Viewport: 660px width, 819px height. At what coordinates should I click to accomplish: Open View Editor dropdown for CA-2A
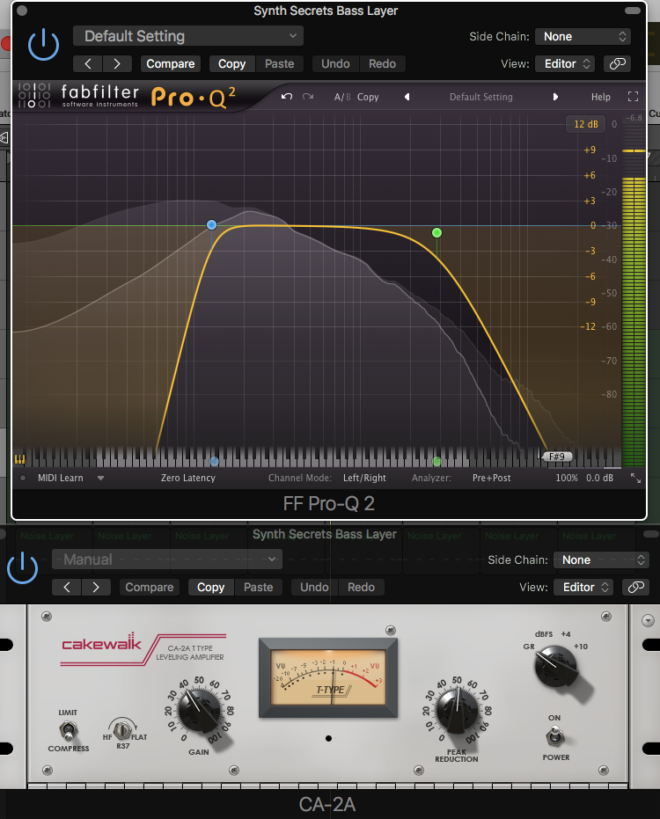pyautogui.click(x=583, y=587)
